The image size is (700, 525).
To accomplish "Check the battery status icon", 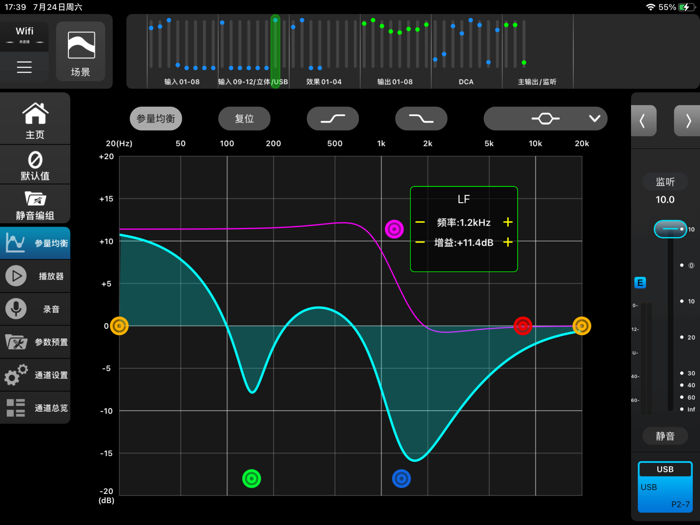I will pos(684,7).
